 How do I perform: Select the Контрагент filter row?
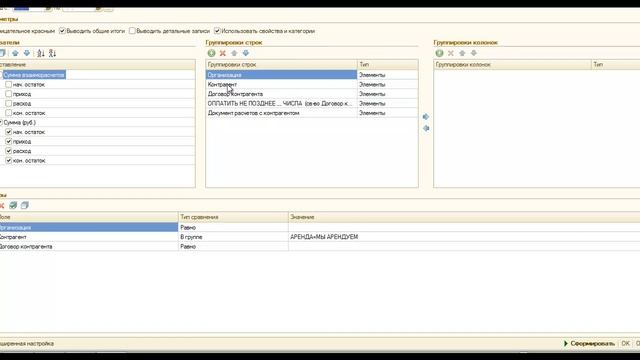point(89,237)
